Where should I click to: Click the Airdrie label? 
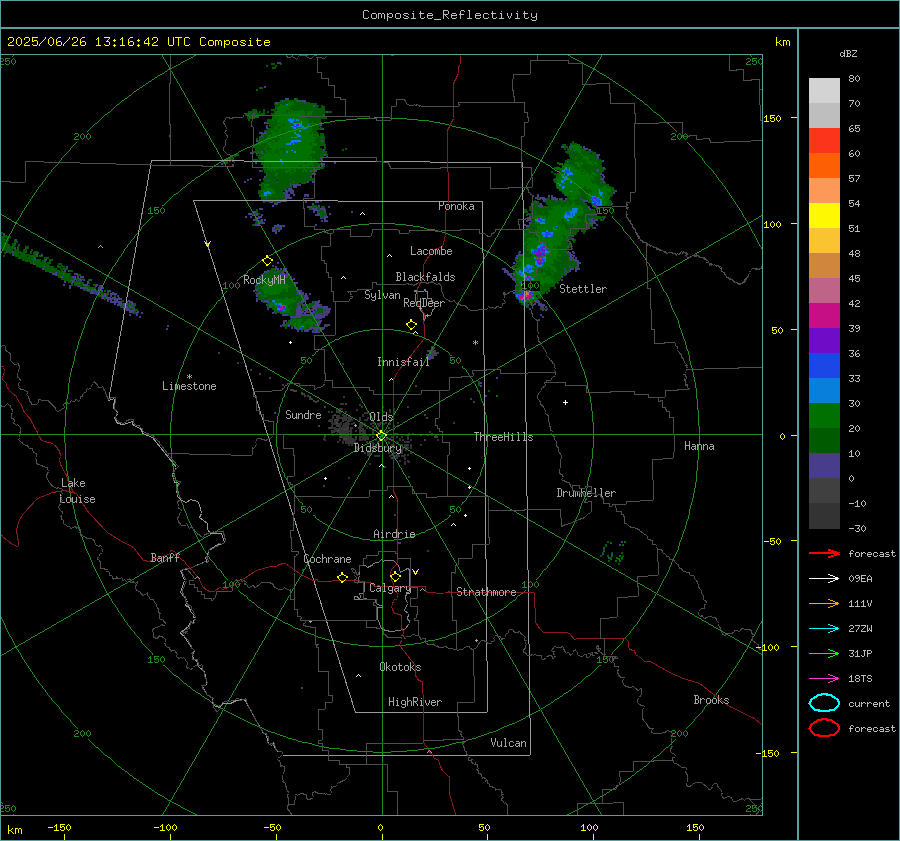point(394,534)
